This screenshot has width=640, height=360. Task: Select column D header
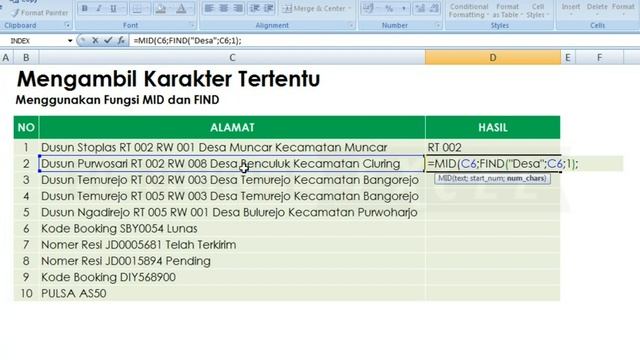[x=493, y=58]
